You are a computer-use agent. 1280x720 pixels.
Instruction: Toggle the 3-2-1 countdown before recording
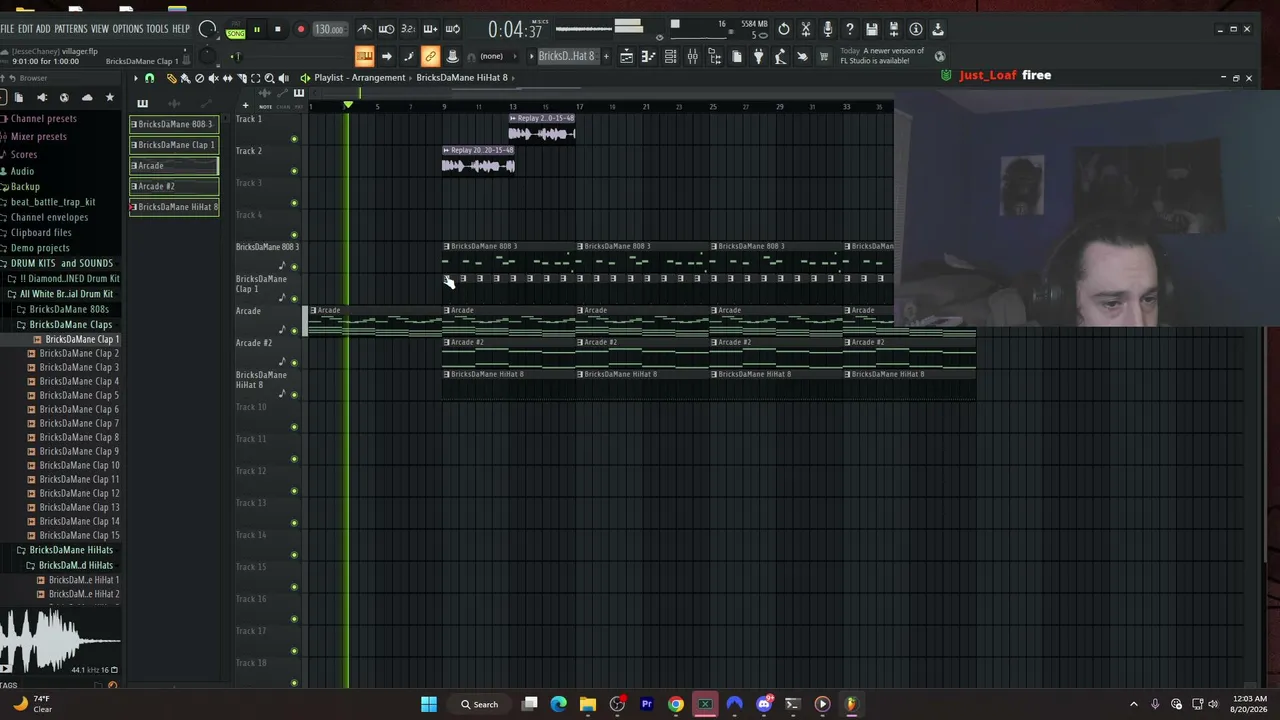pos(408,29)
